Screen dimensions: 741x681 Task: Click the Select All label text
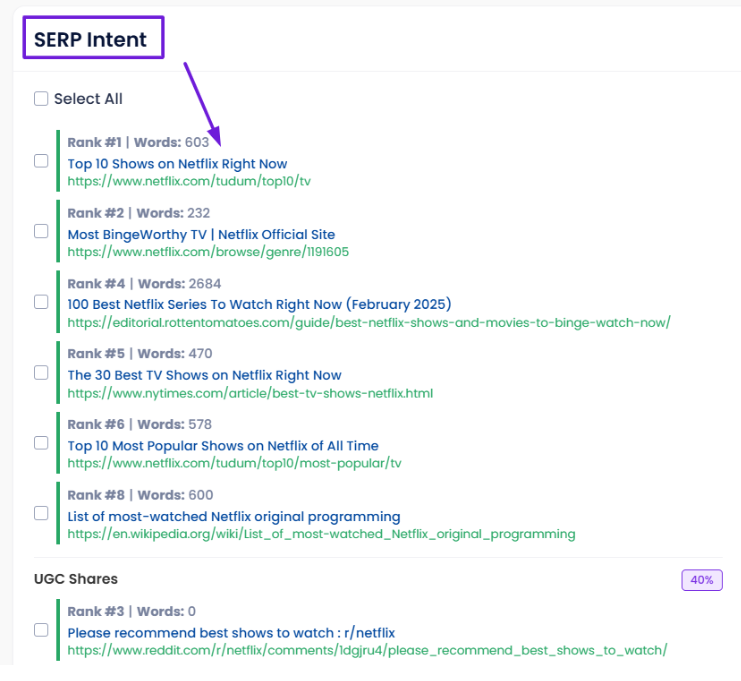click(88, 99)
